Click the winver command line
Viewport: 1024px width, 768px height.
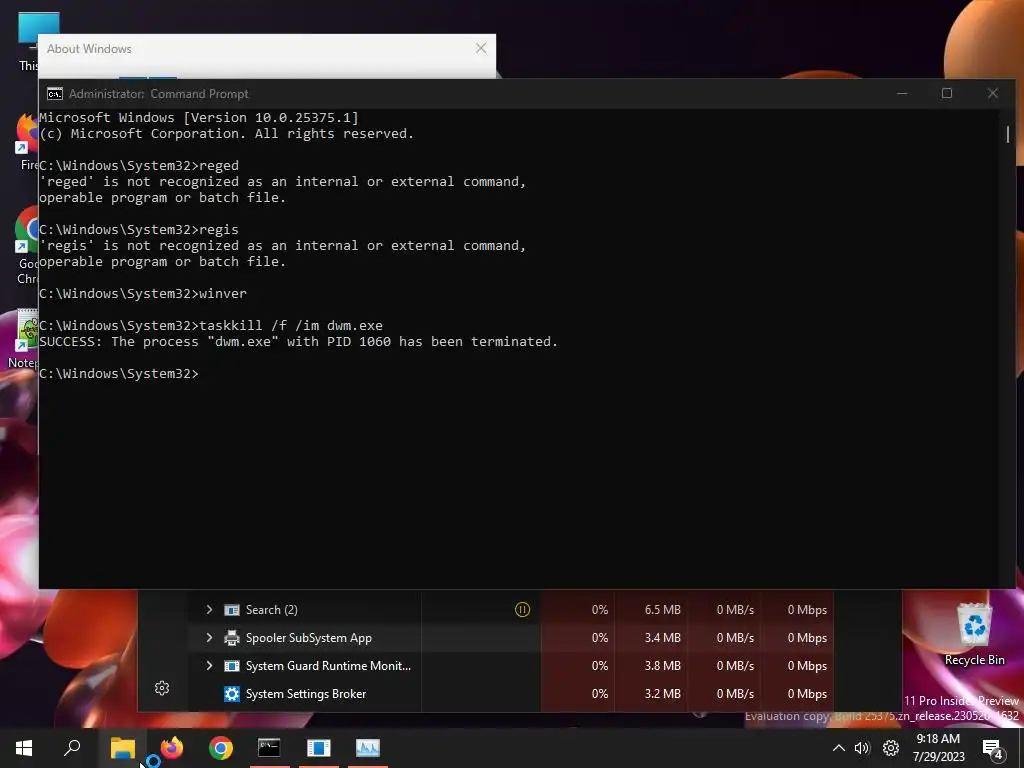click(143, 293)
